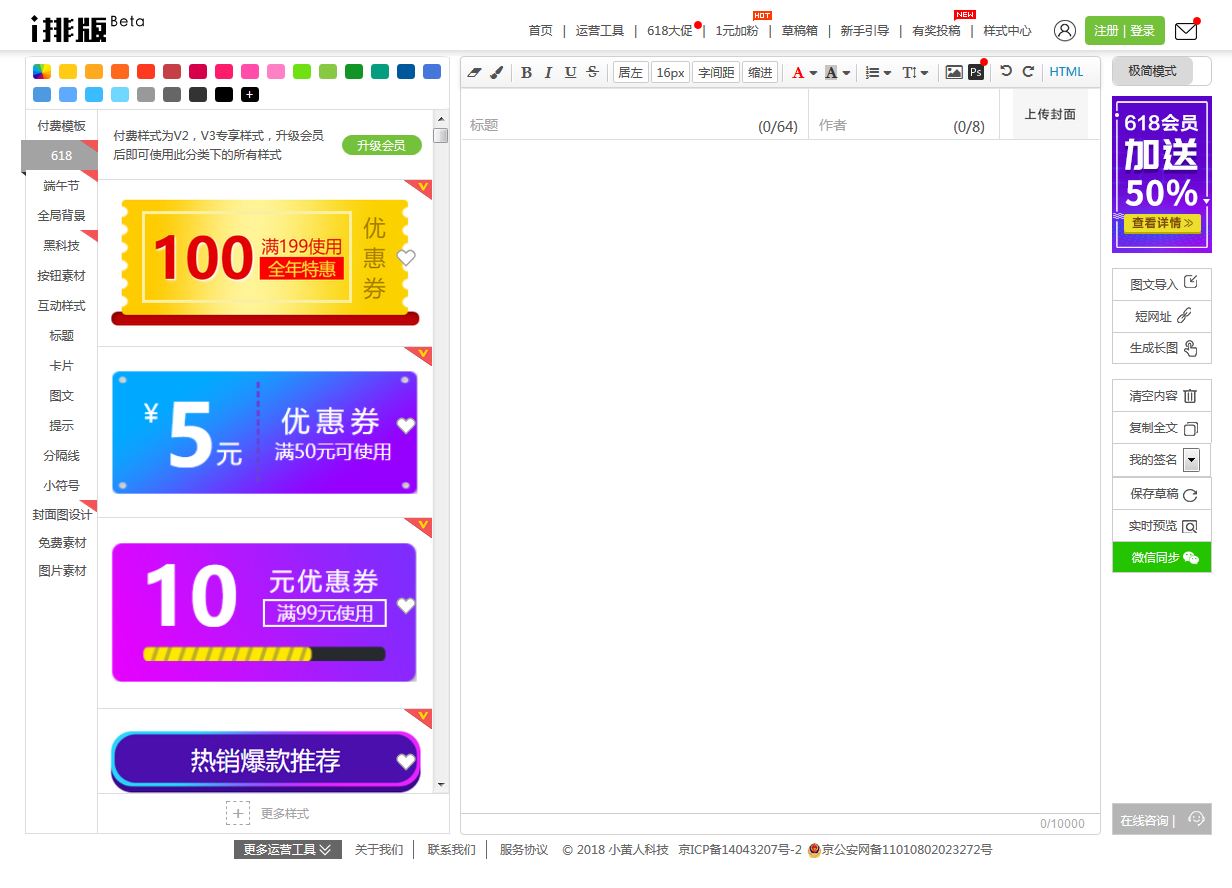Undo the last edit
The height and width of the screenshot is (888, 1232).
[x=1006, y=72]
